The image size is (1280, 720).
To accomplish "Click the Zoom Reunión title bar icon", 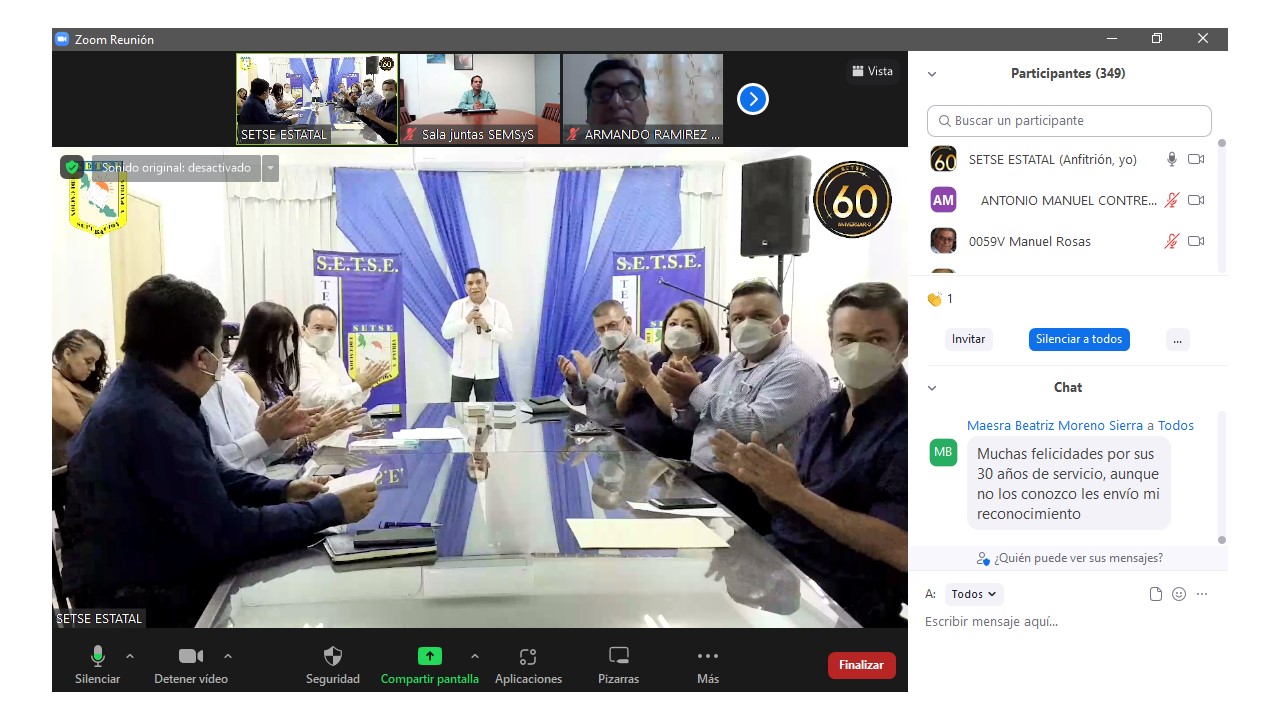I will (x=62, y=39).
